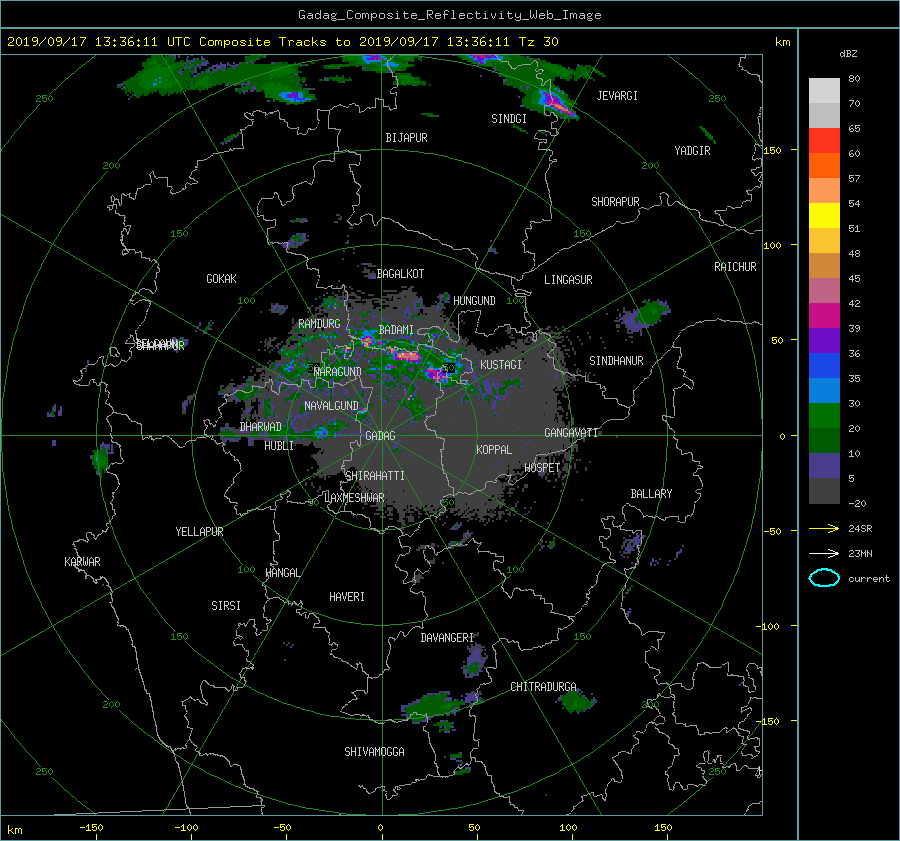Pick the dark gray -20 to 5 dBZ swatch

point(824,491)
